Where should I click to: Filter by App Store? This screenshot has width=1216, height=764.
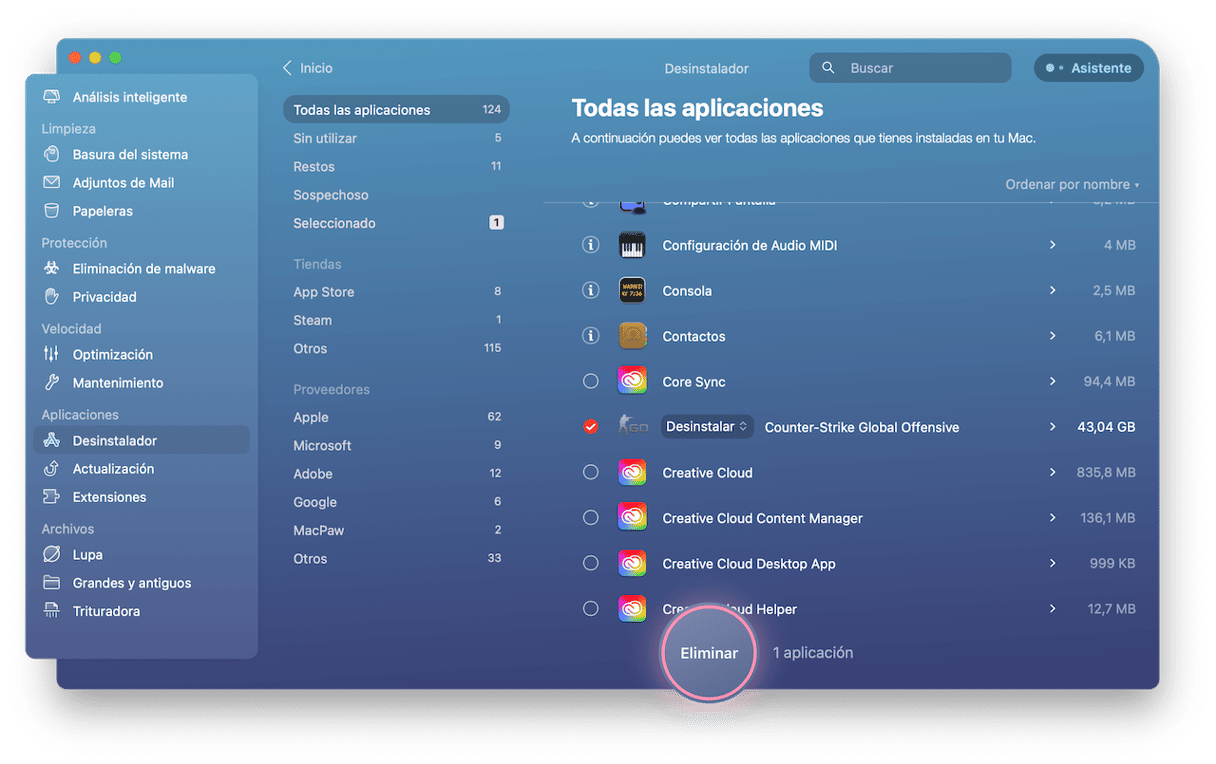pyautogui.click(x=397, y=292)
